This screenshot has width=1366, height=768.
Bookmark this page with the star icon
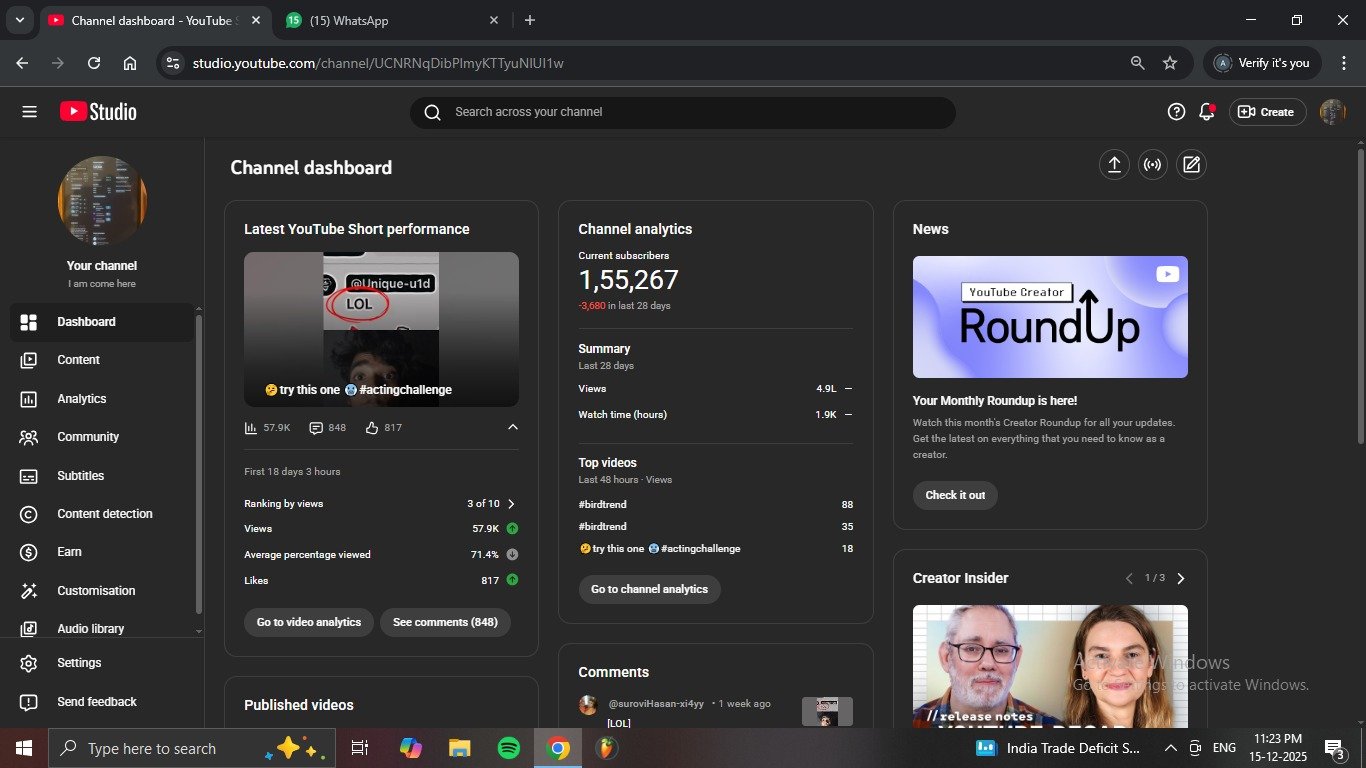(1169, 63)
